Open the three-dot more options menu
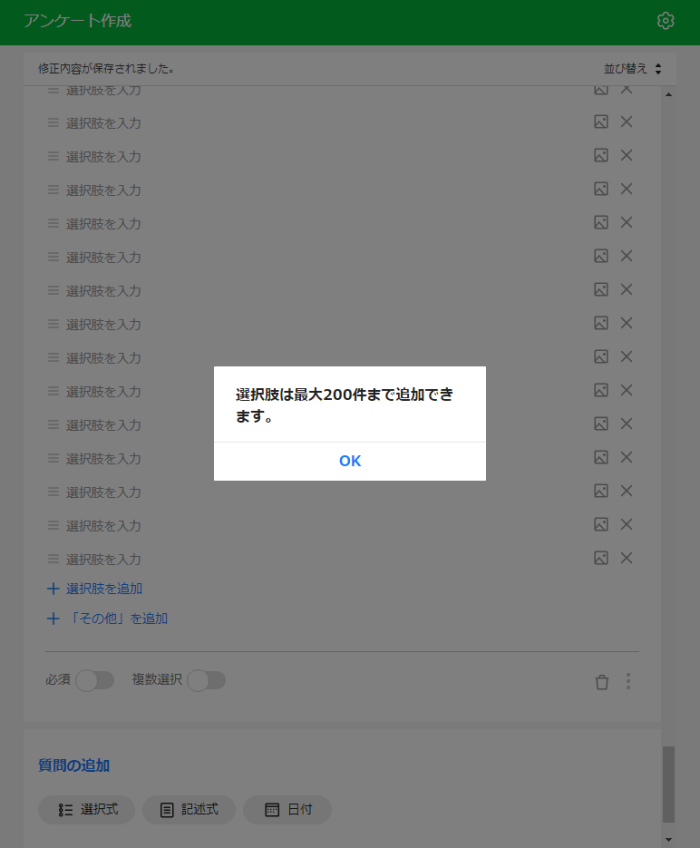This screenshot has width=700, height=848. (628, 681)
